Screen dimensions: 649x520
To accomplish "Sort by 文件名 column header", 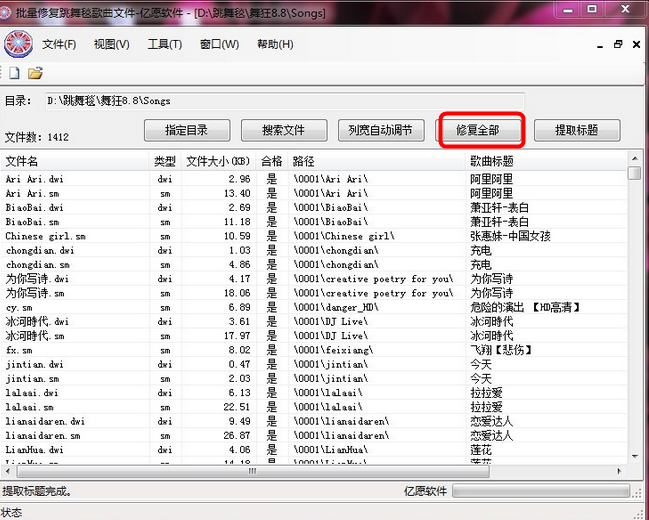I will pyautogui.click(x=75, y=161).
